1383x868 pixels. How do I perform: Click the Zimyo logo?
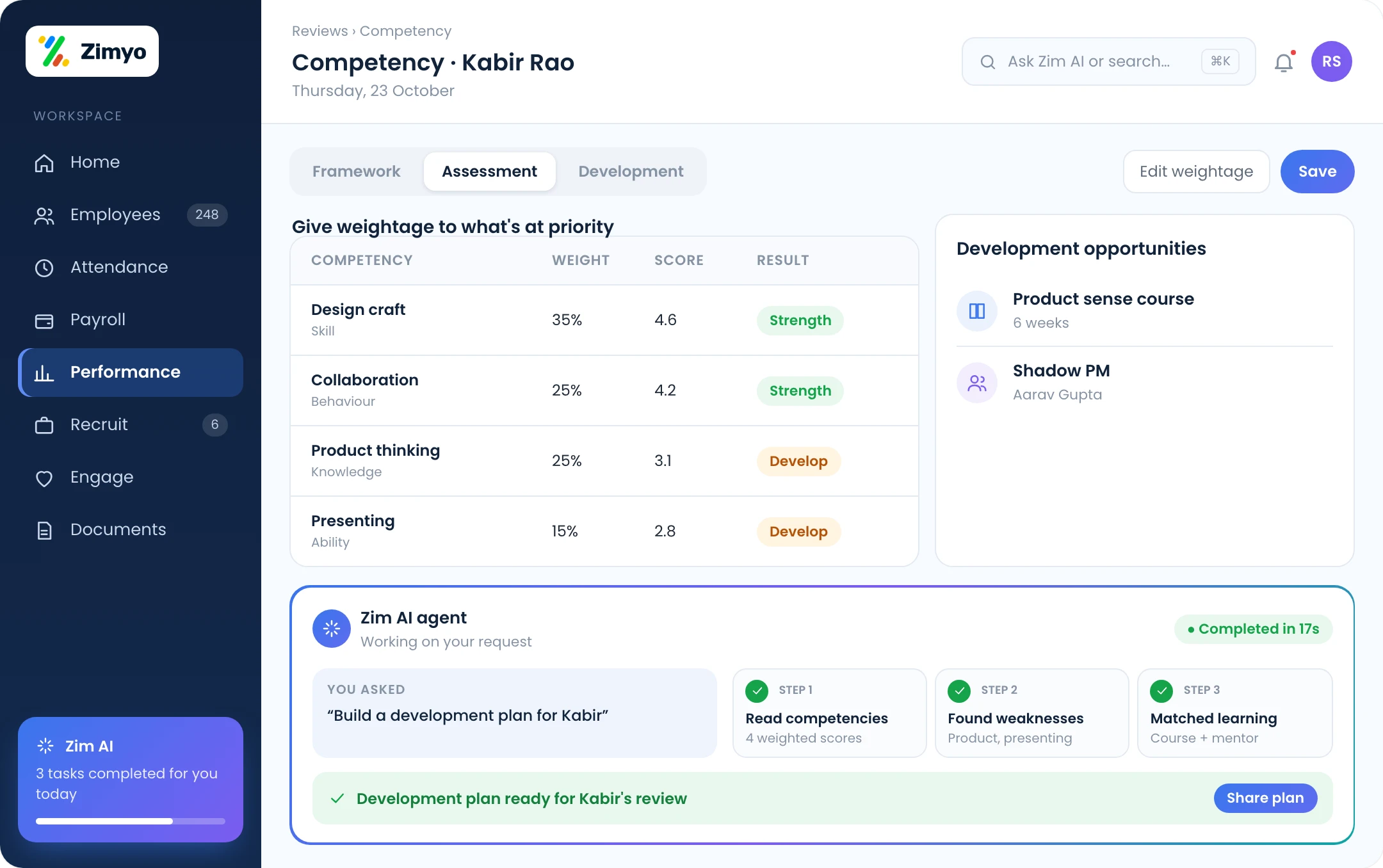92,51
